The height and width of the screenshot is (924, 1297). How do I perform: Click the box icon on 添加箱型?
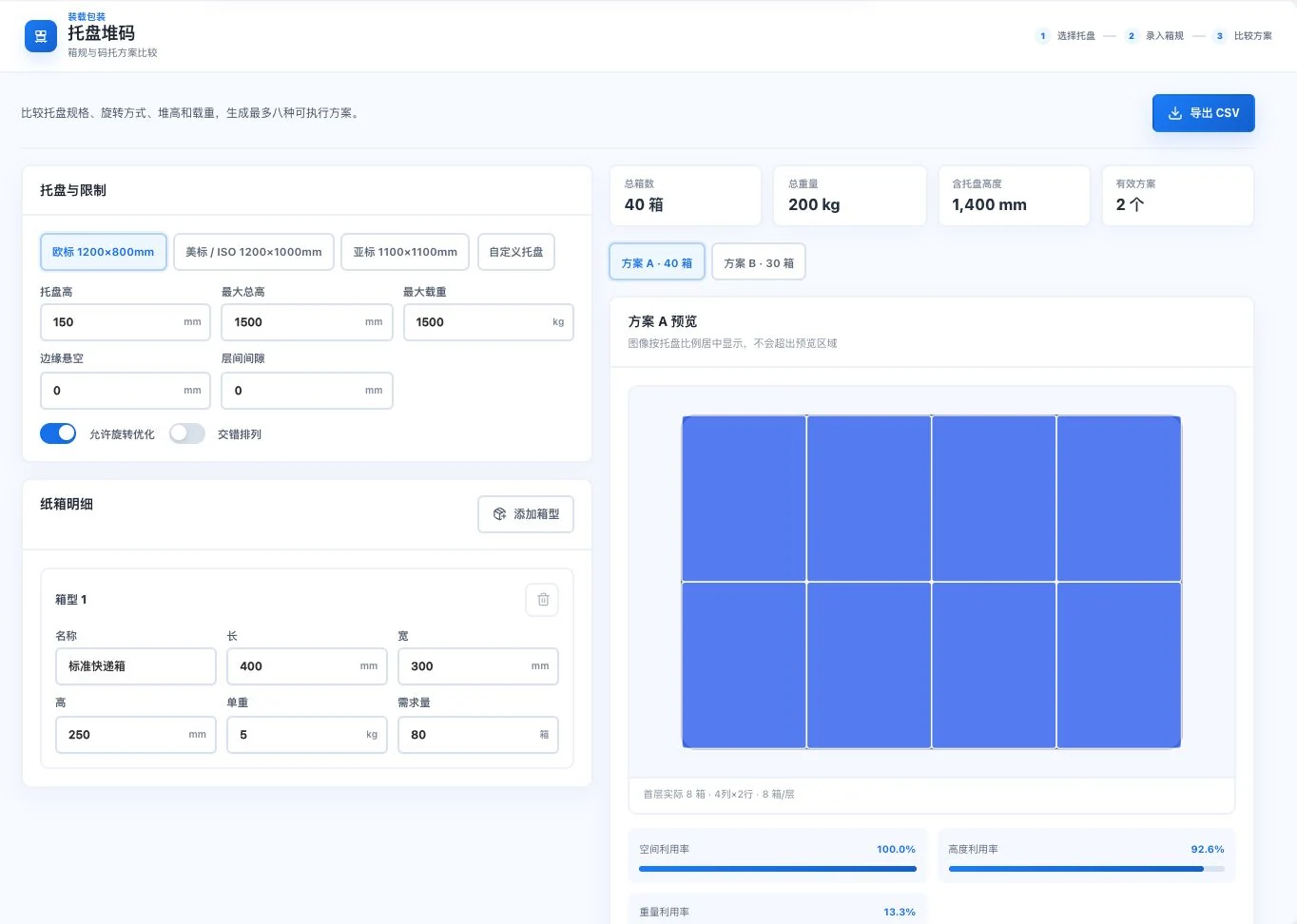click(x=500, y=514)
